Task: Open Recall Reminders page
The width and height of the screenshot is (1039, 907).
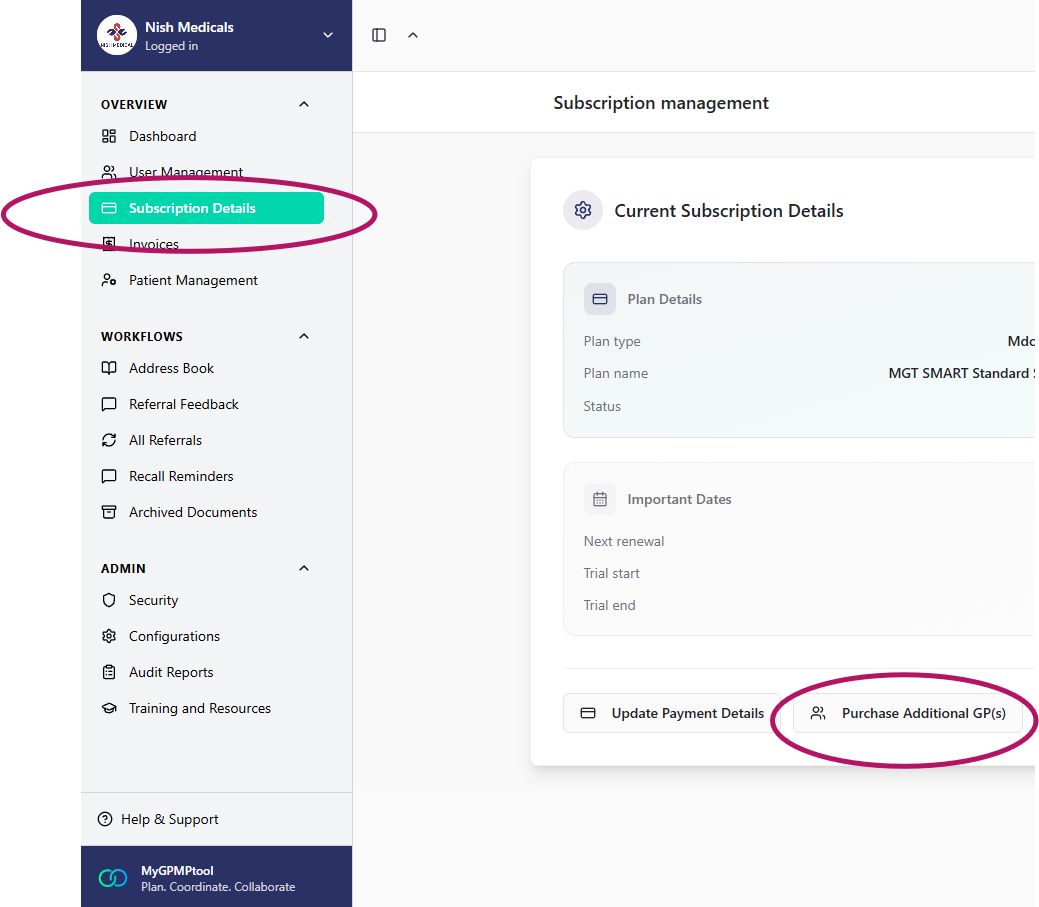Action: (181, 476)
